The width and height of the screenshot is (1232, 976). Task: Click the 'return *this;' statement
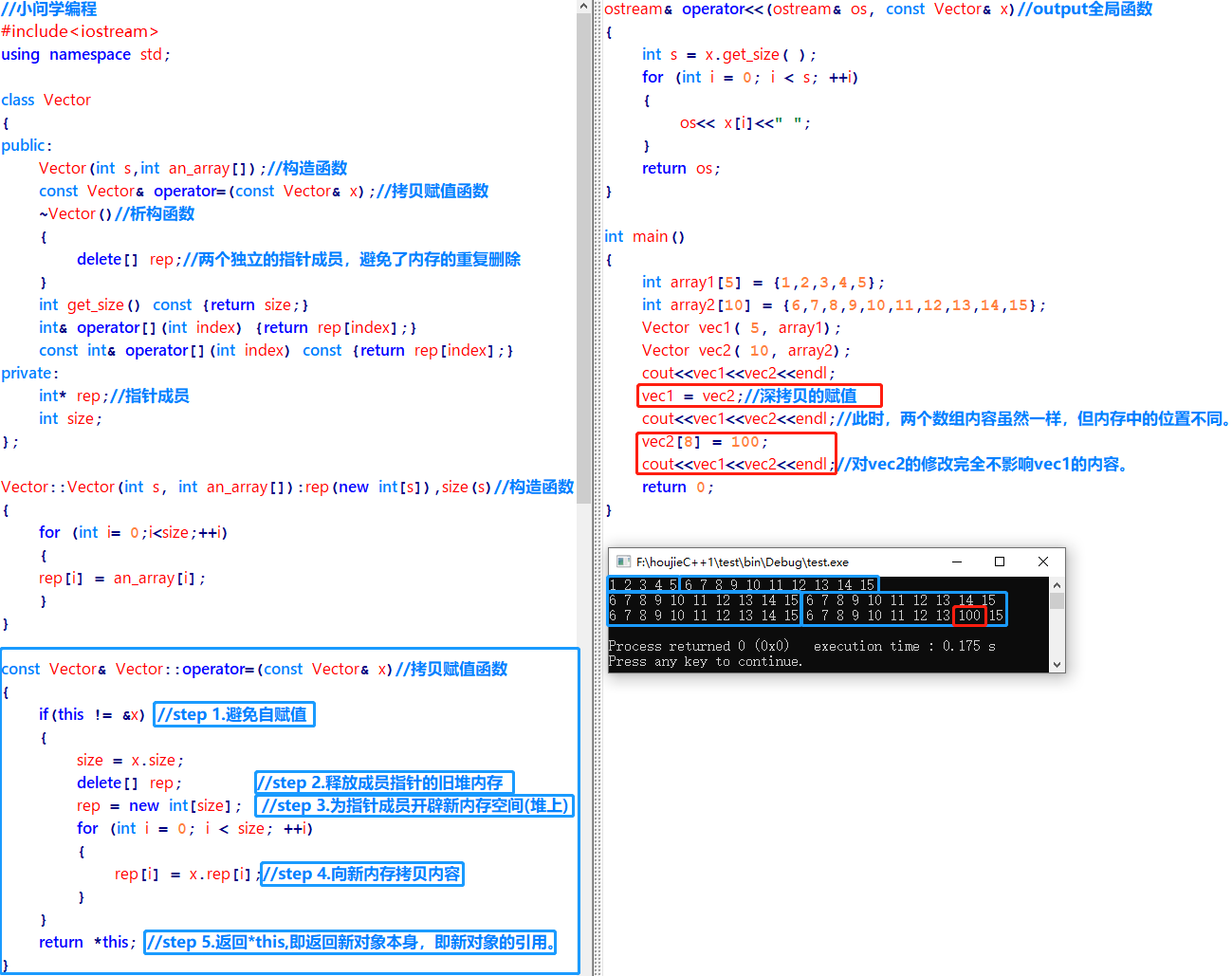(87, 942)
